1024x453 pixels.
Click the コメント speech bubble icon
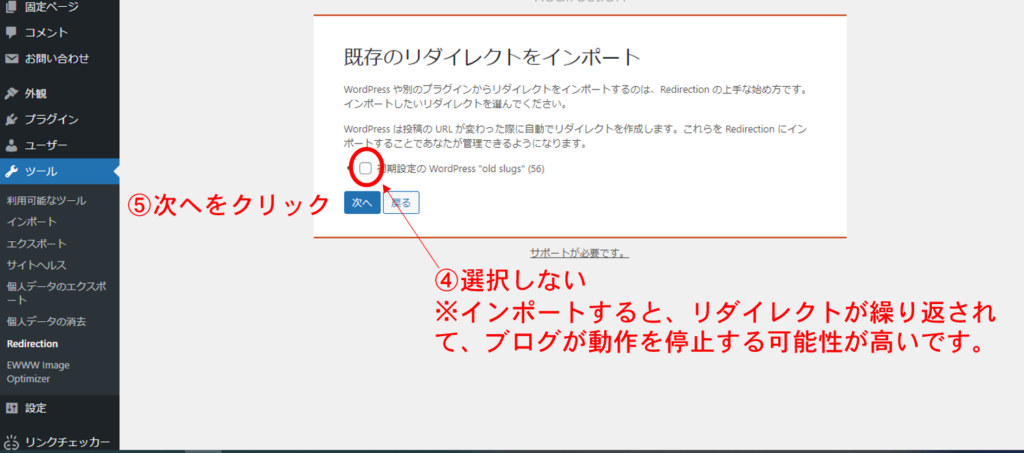pos(11,33)
